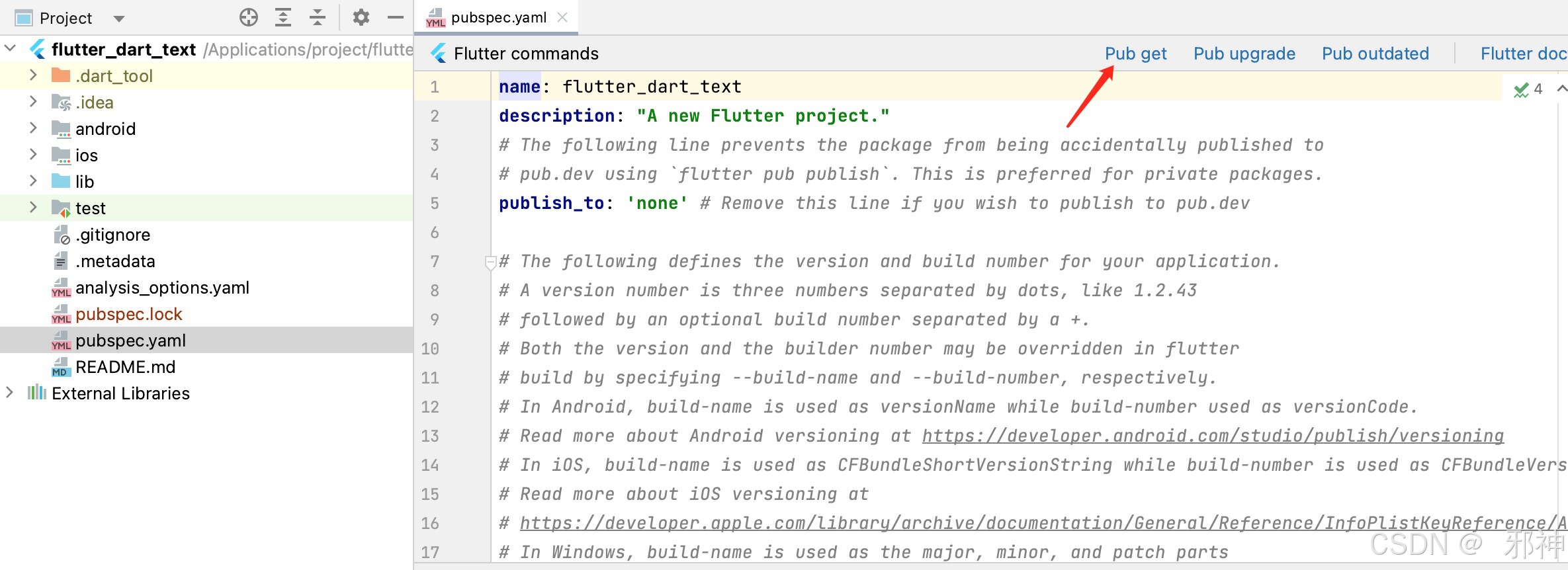Screen dimensions: 1568x570
Task: Select pubspec.yaml in project tree
Action: (x=130, y=341)
